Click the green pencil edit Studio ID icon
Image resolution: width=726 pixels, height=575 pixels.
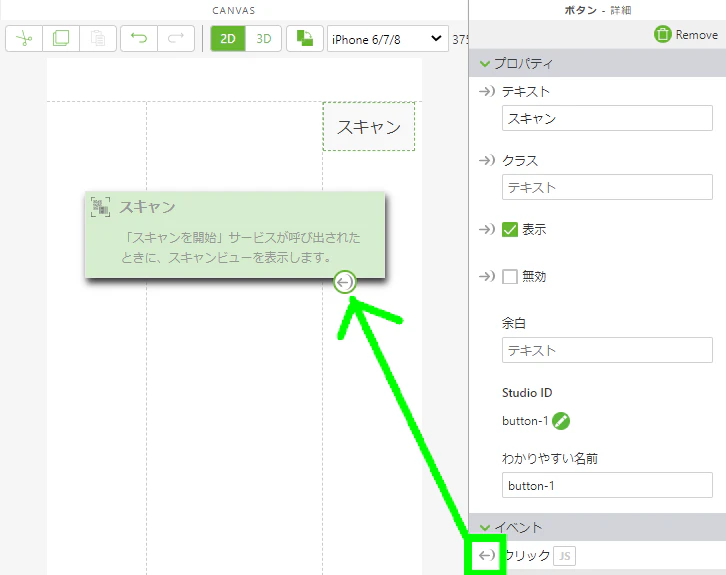[561, 421]
